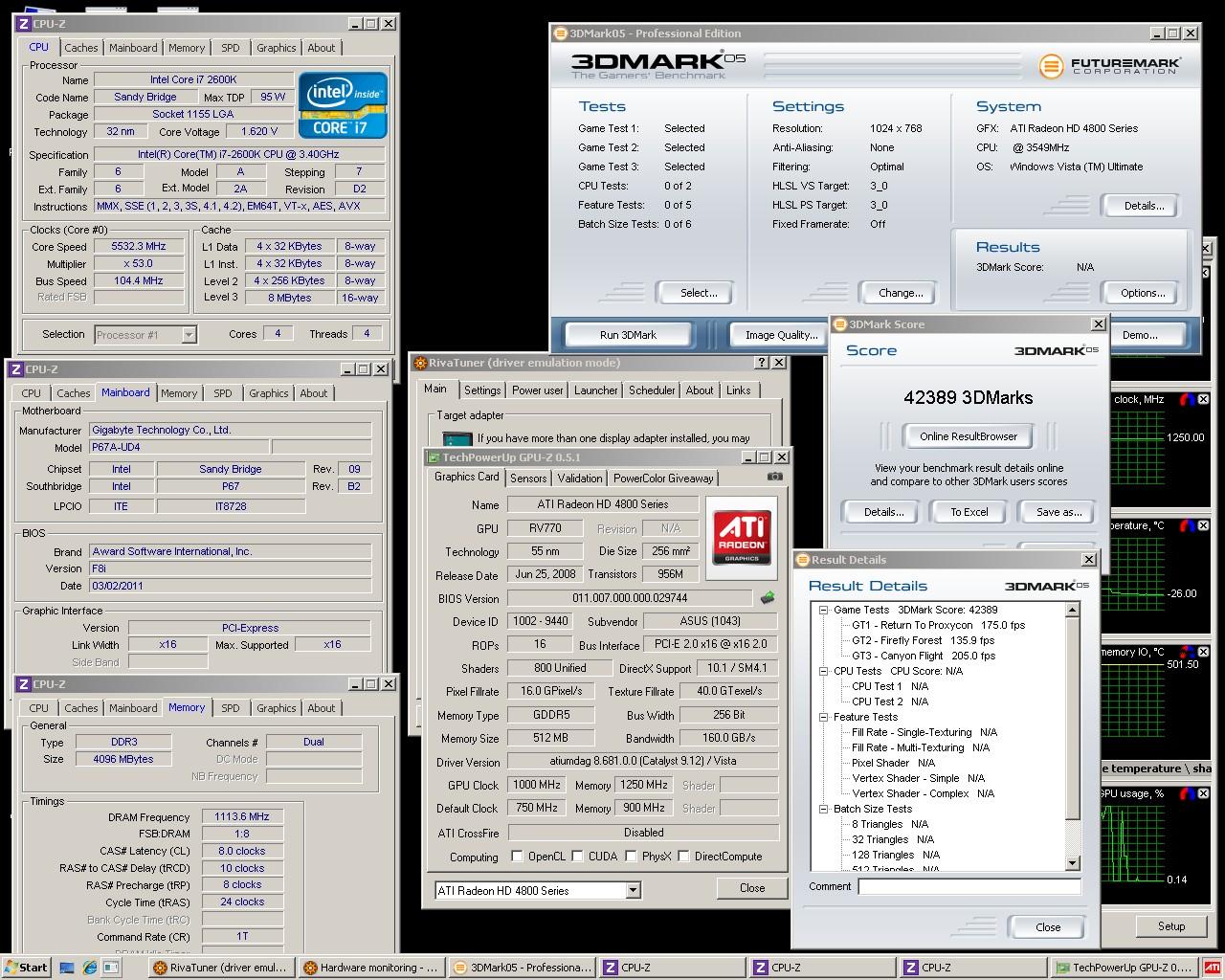Close the Result Details dialog with Close button
The image size is (1225, 980).
(1048, 926)
